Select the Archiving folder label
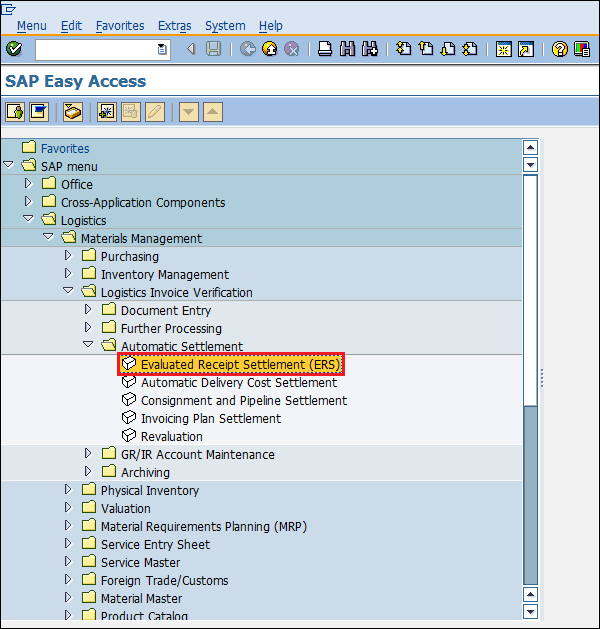This screenshot has width=600, height=629. [145, 473]
